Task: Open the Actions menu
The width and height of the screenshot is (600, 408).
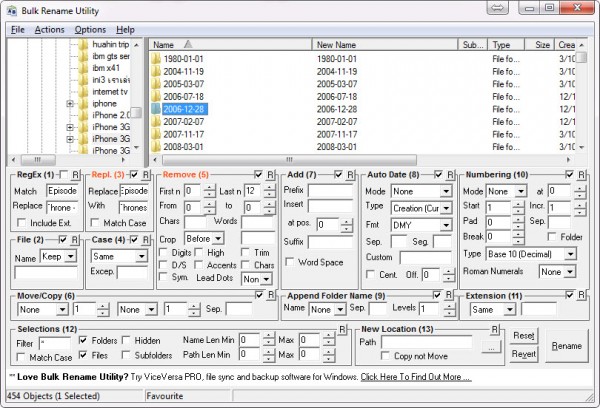Action: point(49,30)
